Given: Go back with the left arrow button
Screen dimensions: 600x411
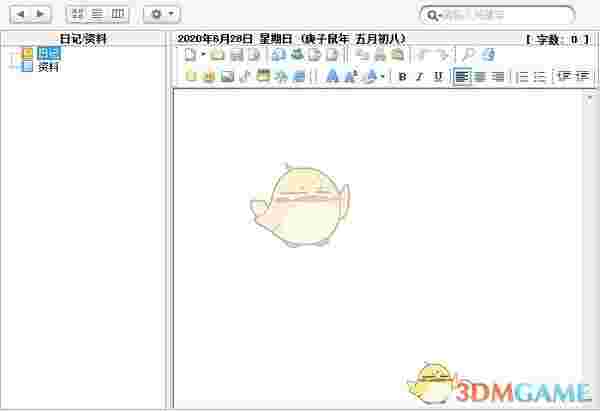Looking at the screenshot, I should (21, 15).
